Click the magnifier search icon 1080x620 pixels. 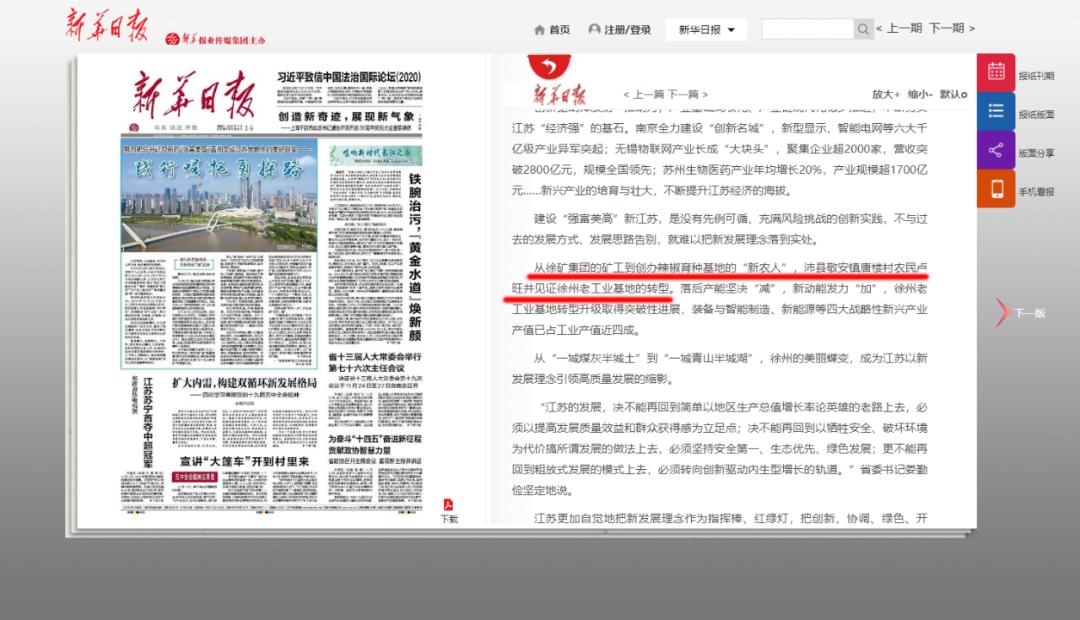(x=863, y=29)
